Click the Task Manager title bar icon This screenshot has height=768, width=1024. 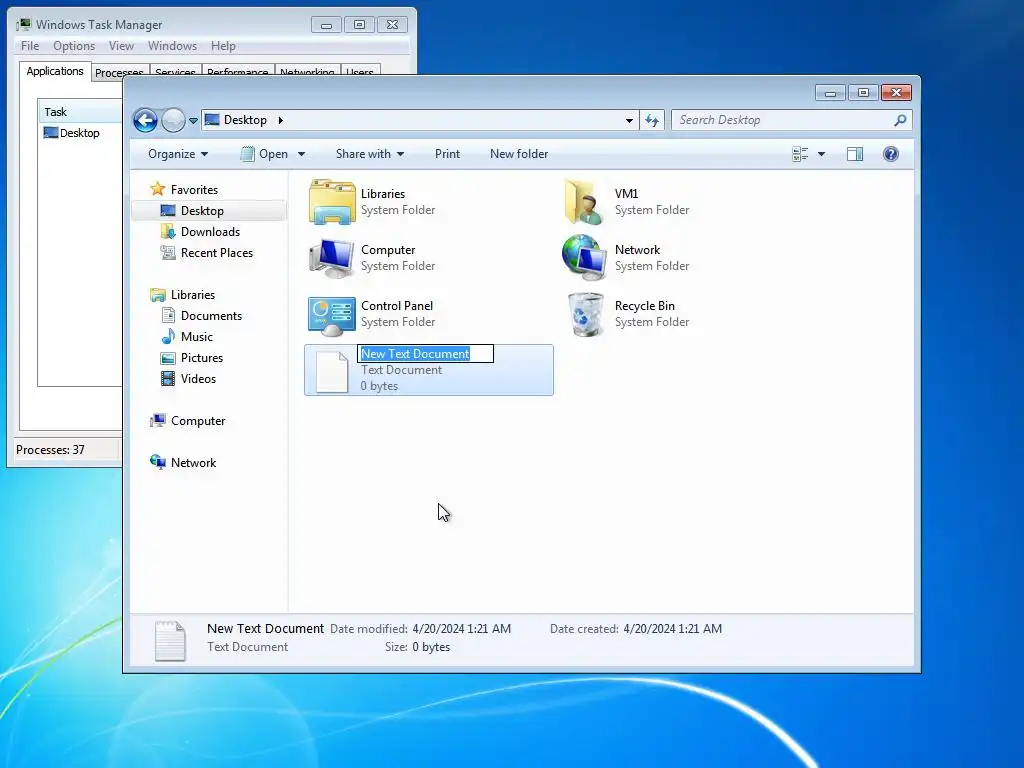(x=24, y=25)
